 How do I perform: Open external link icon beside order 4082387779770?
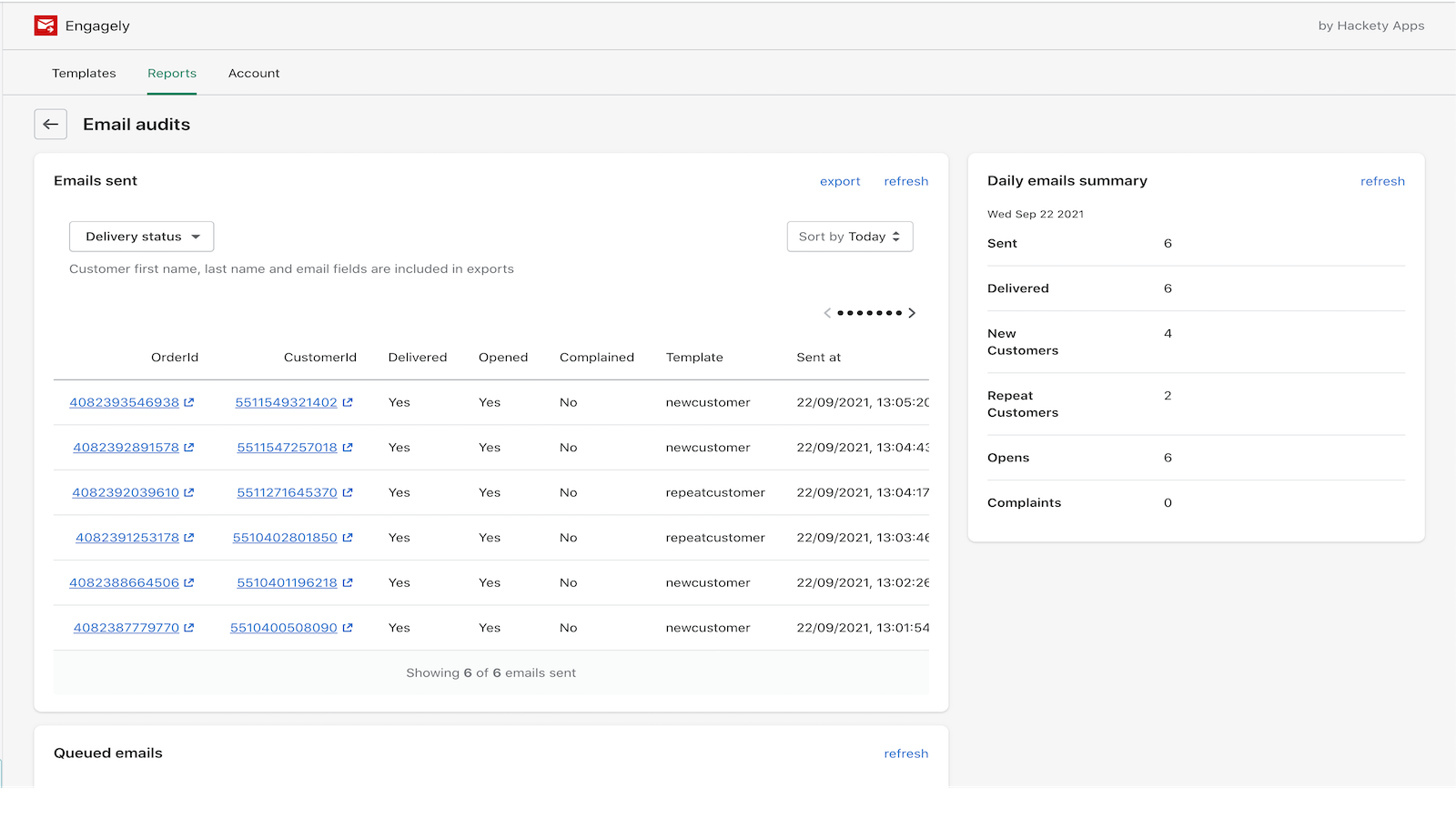point(189,628)
